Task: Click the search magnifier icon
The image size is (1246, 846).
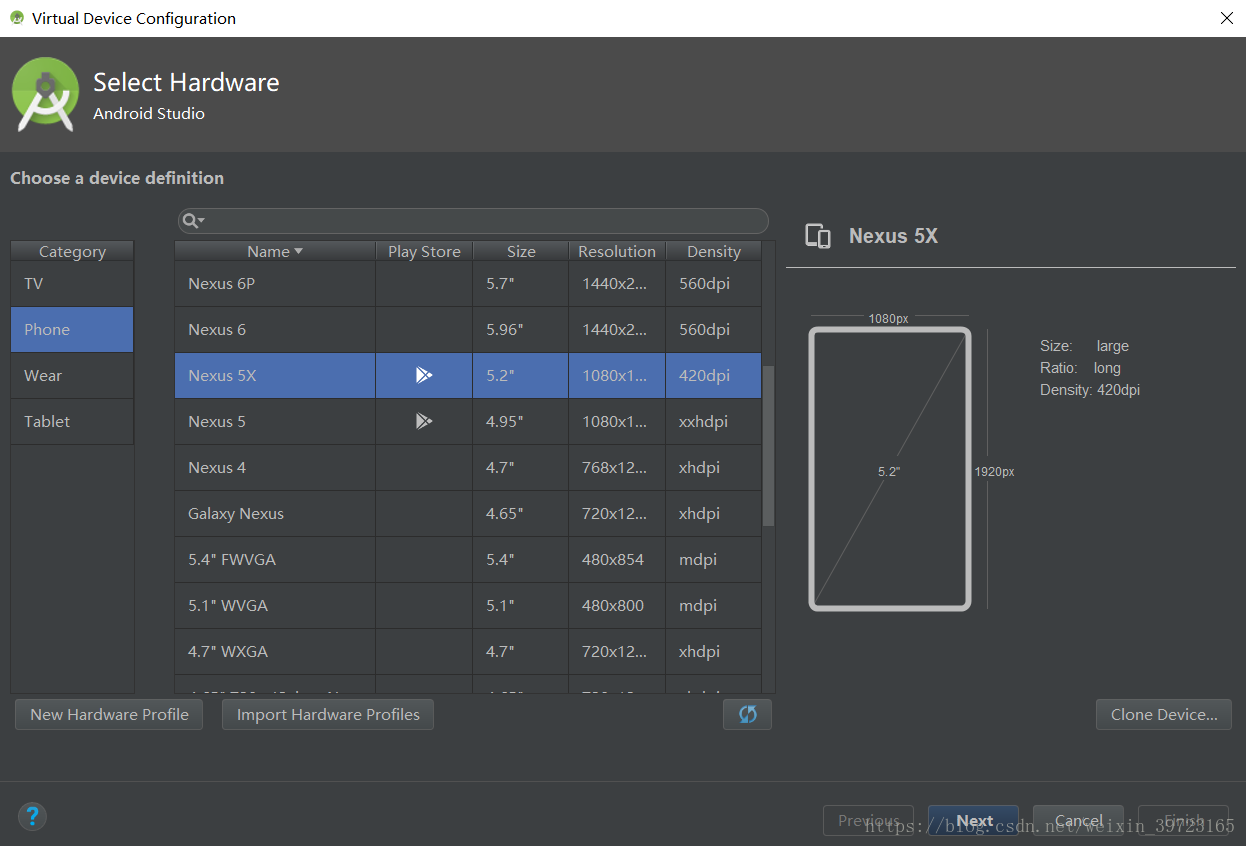Action: pos(189,220)
